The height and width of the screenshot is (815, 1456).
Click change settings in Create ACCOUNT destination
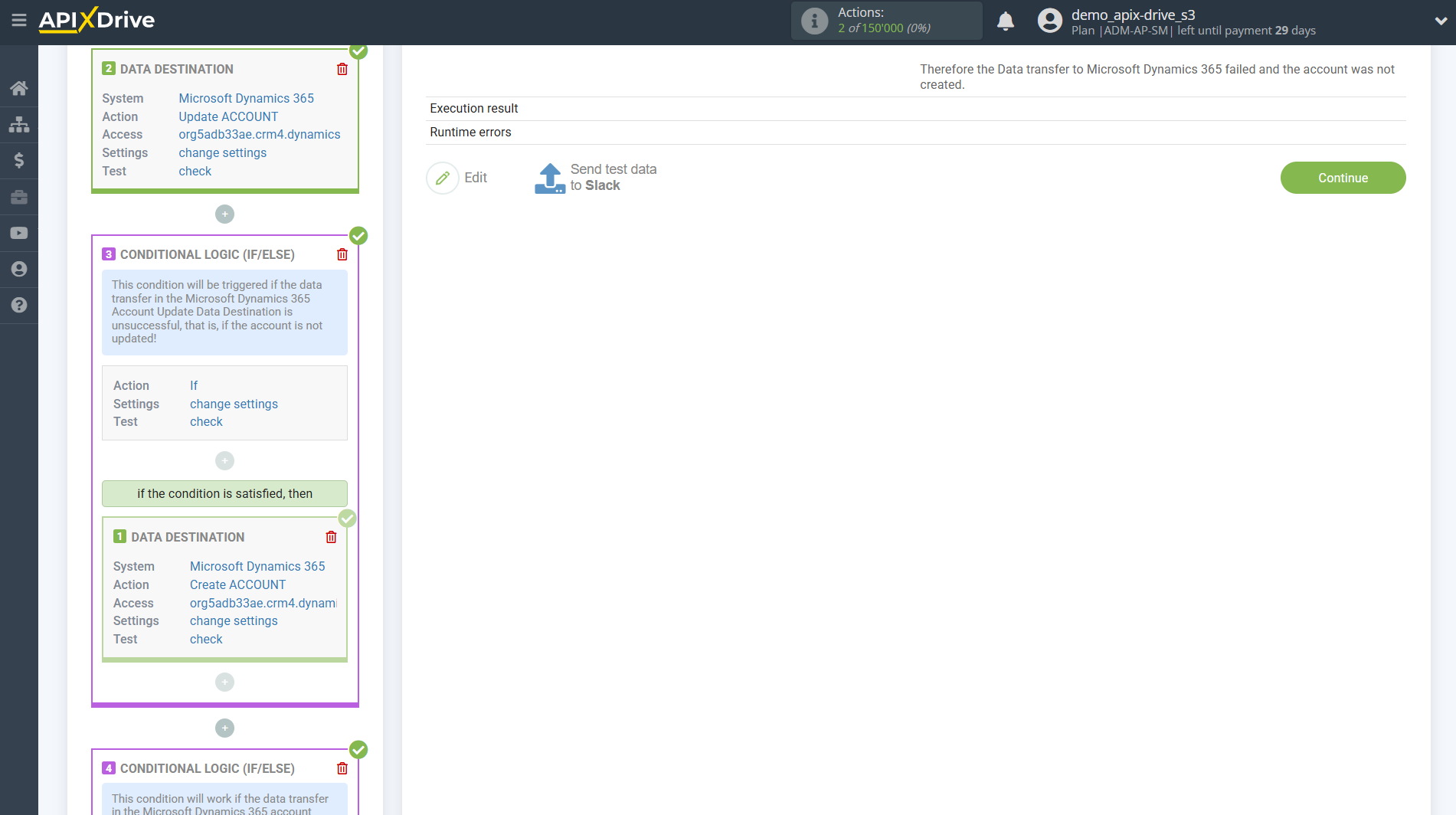[x=234, y=620]
